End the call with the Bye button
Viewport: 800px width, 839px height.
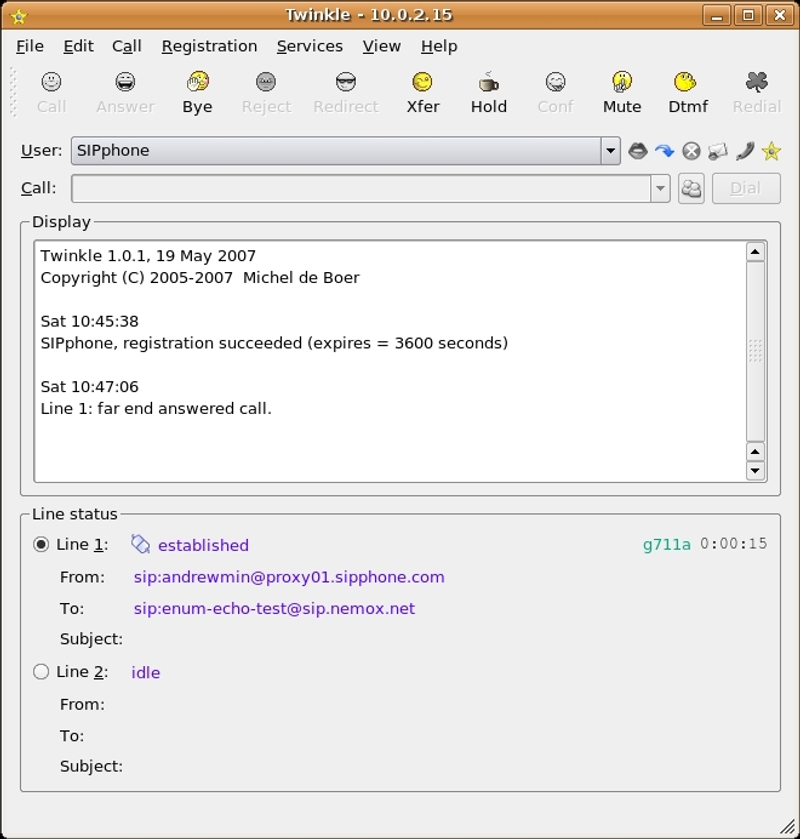[197, 93]
